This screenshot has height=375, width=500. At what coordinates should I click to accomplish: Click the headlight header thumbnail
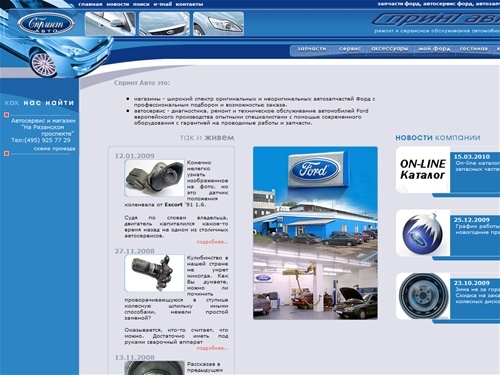218,24
